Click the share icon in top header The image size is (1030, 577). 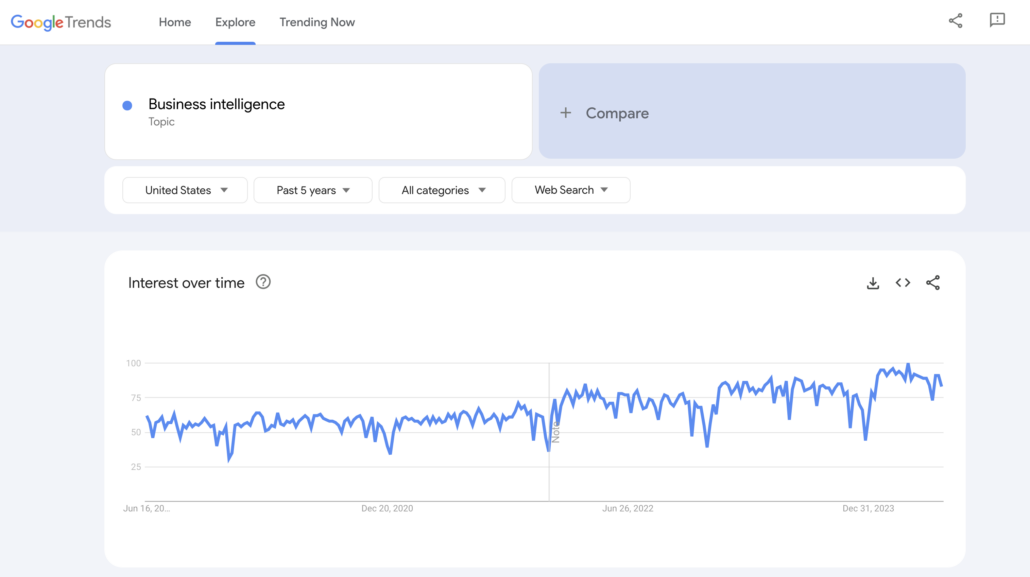(x=955, y=21)
